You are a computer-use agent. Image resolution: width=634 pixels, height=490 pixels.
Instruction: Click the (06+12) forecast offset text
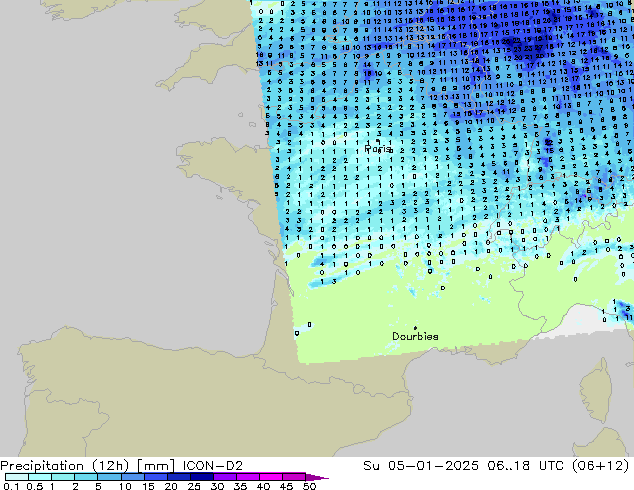coord(601,466)
